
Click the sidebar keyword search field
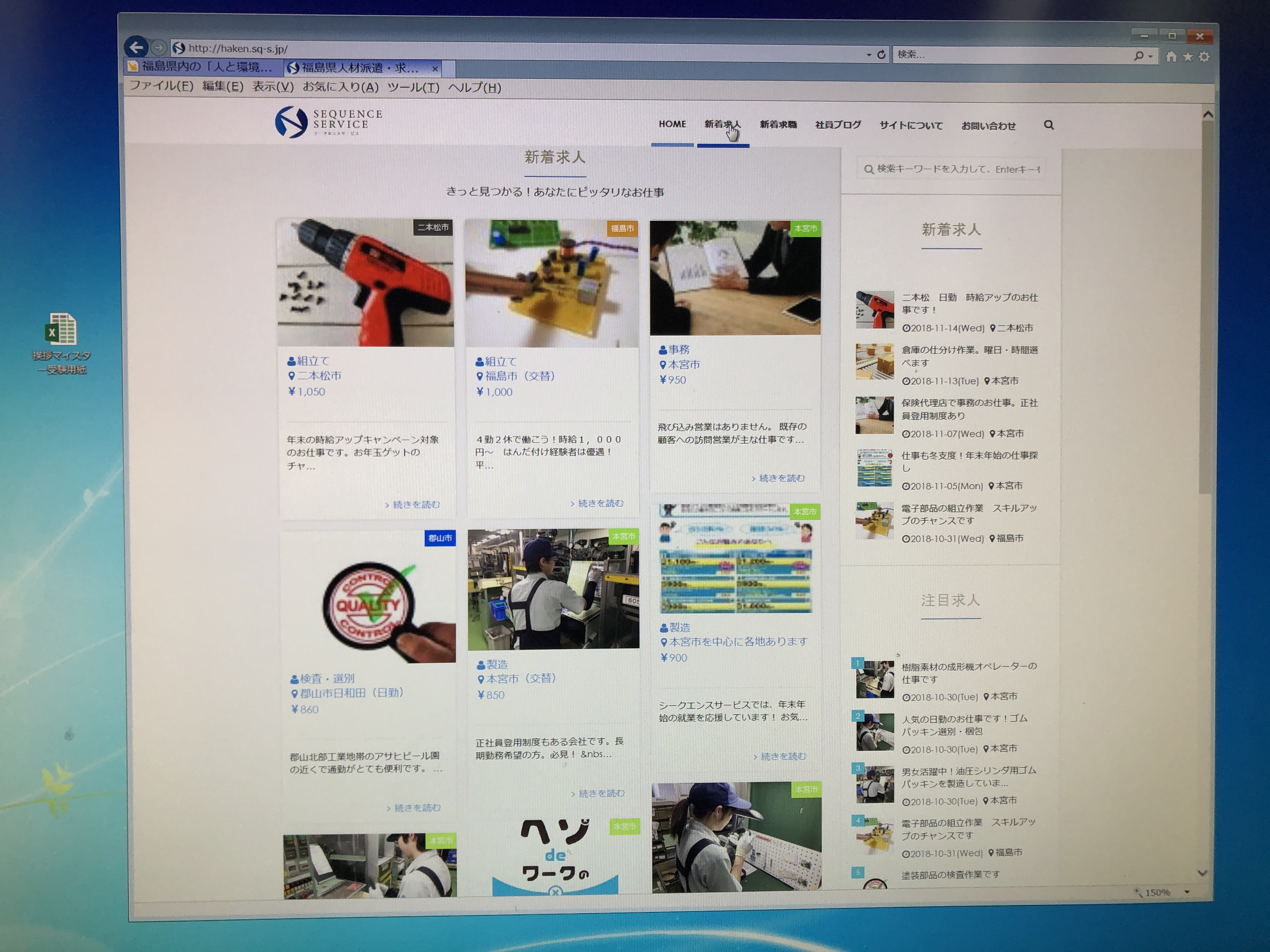pos(953,169)
